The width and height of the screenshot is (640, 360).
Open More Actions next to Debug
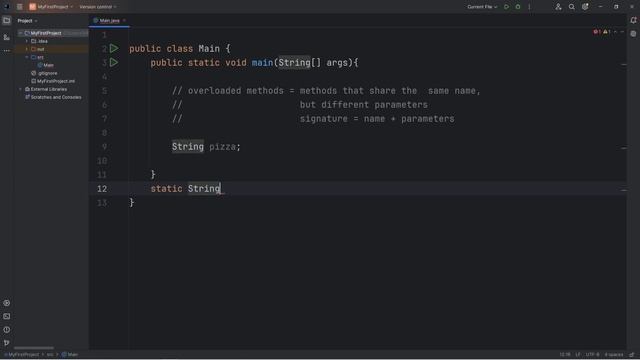pos(529,7)
